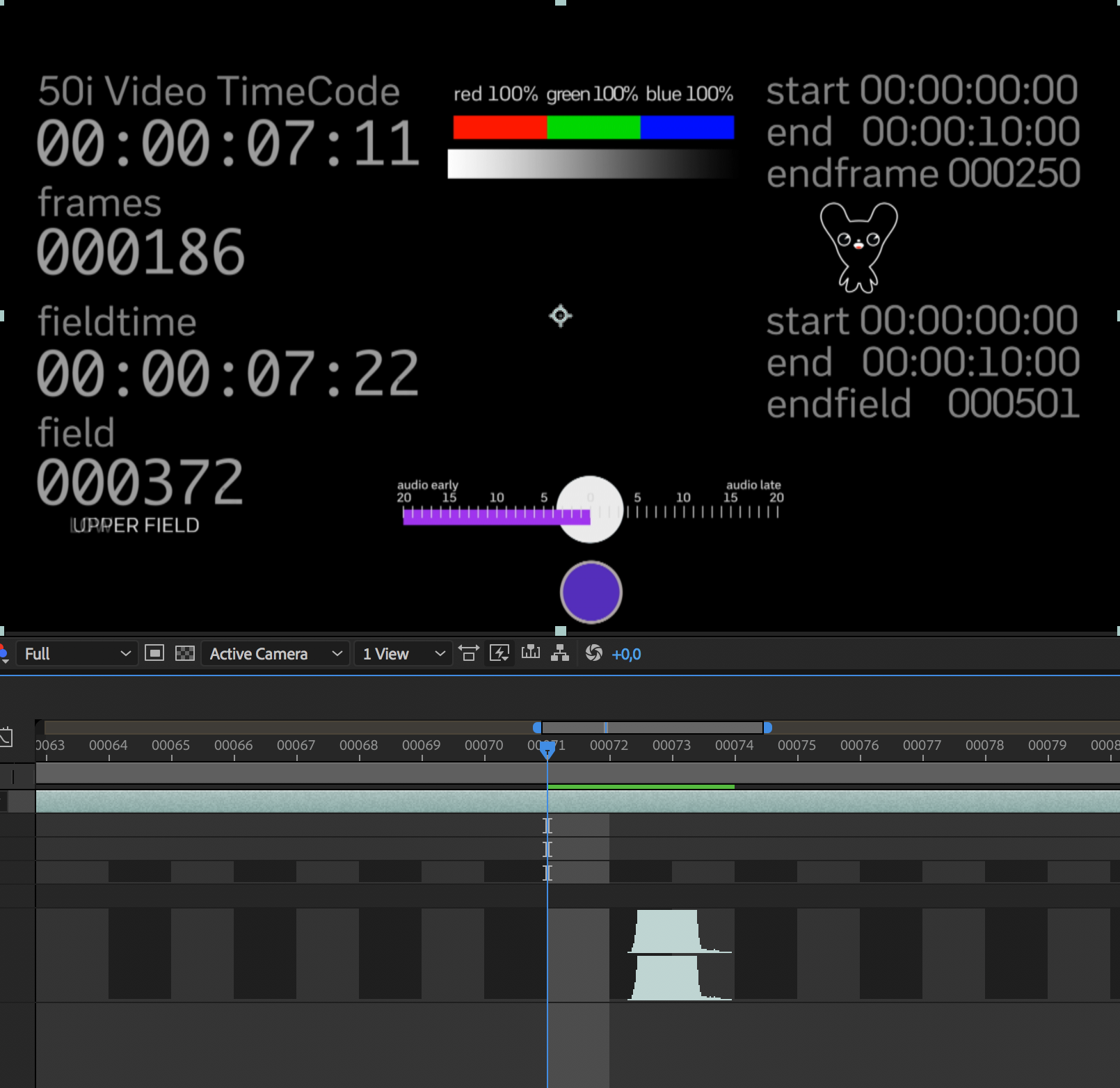Click frame 00069 on time ruler
This screenshot has width=1120, height=1088.
pos(422,745)
